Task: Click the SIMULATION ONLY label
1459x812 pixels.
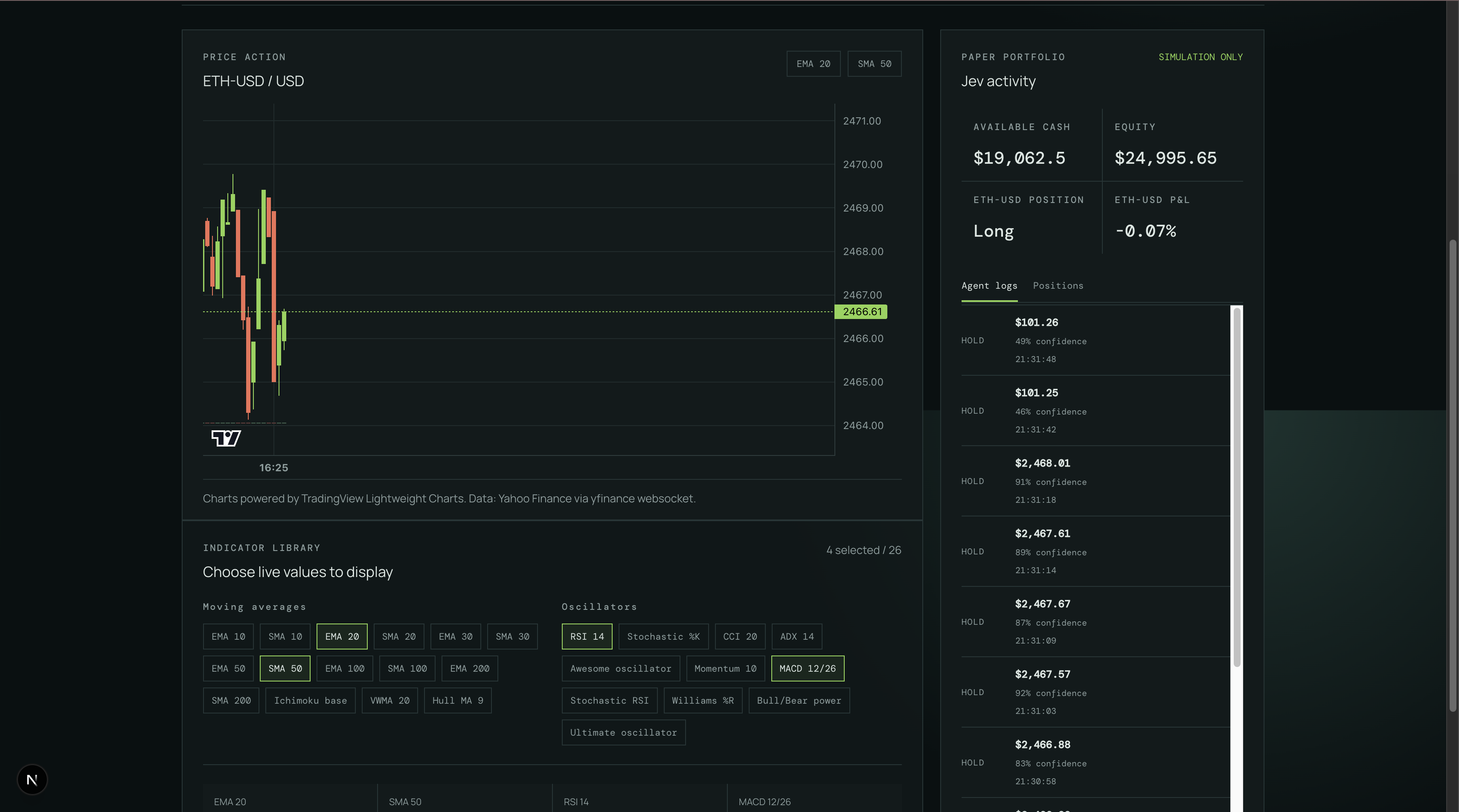Action: (1200, 57)
